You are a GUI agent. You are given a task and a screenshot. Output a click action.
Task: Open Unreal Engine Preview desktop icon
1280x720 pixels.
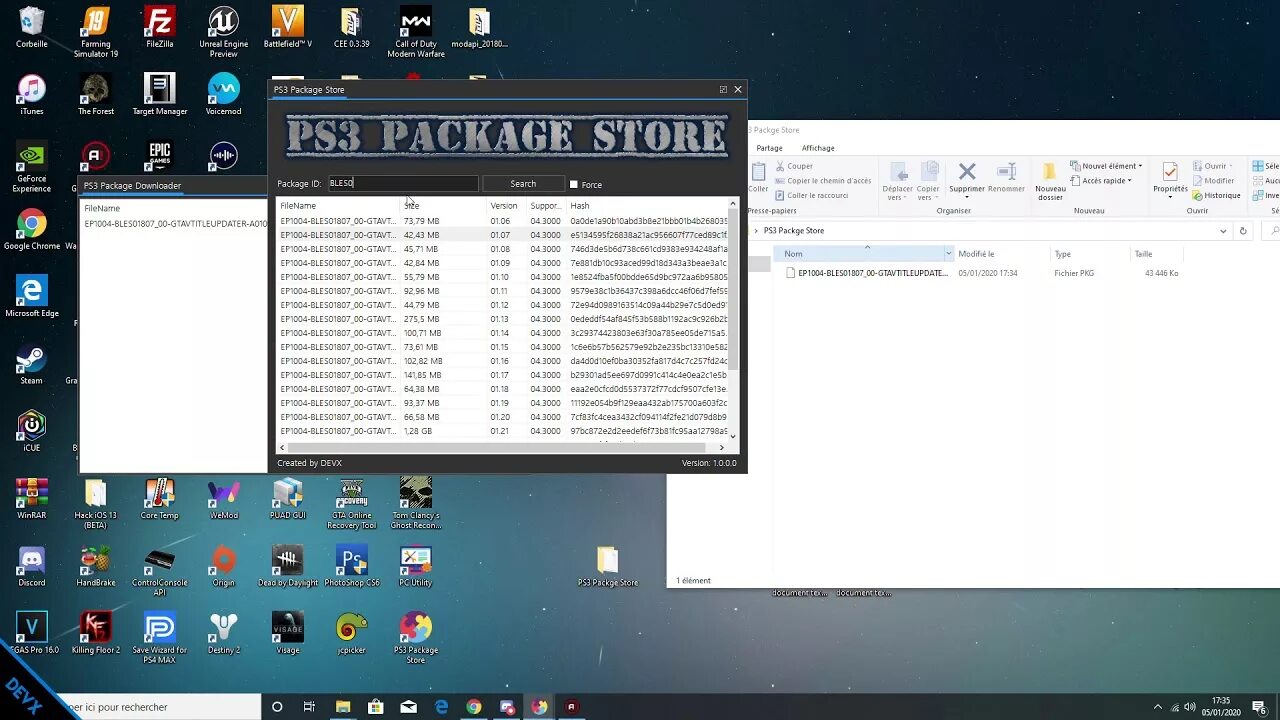click(x=224, y=33)
